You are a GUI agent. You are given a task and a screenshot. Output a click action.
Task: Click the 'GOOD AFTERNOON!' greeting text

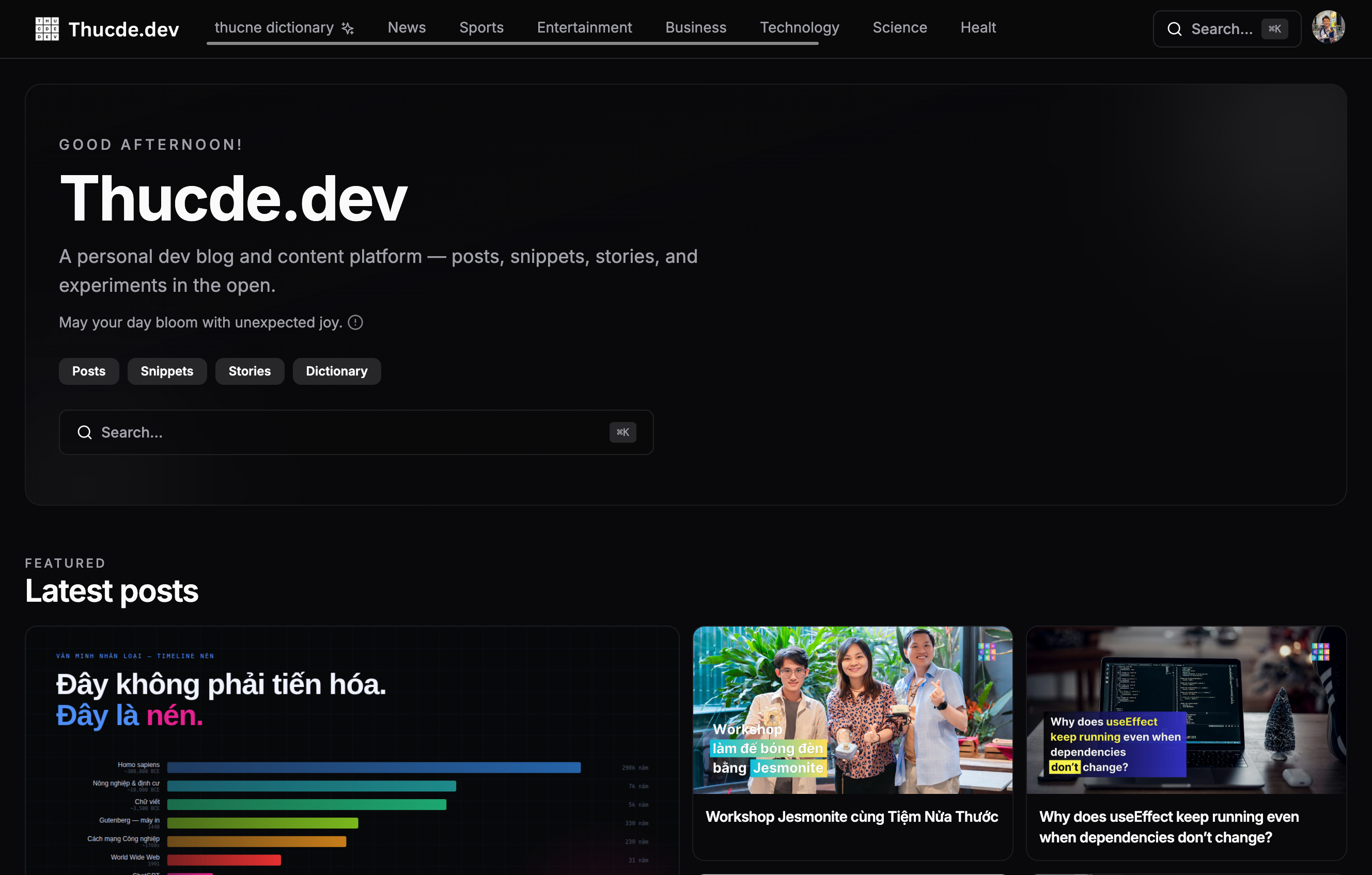[151, 145]
